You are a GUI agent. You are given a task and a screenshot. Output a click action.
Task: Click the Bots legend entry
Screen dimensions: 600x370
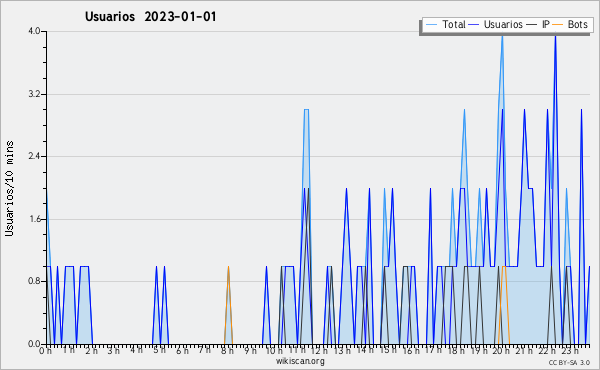click(570, 24)
